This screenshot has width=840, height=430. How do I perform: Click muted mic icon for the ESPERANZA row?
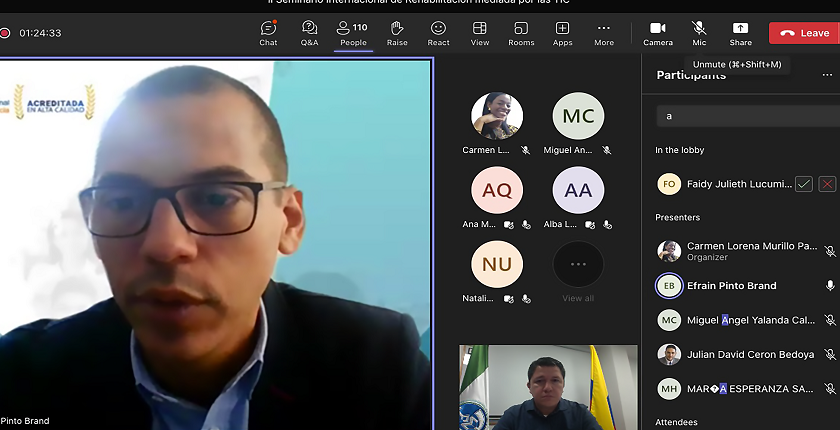[830, 389]
